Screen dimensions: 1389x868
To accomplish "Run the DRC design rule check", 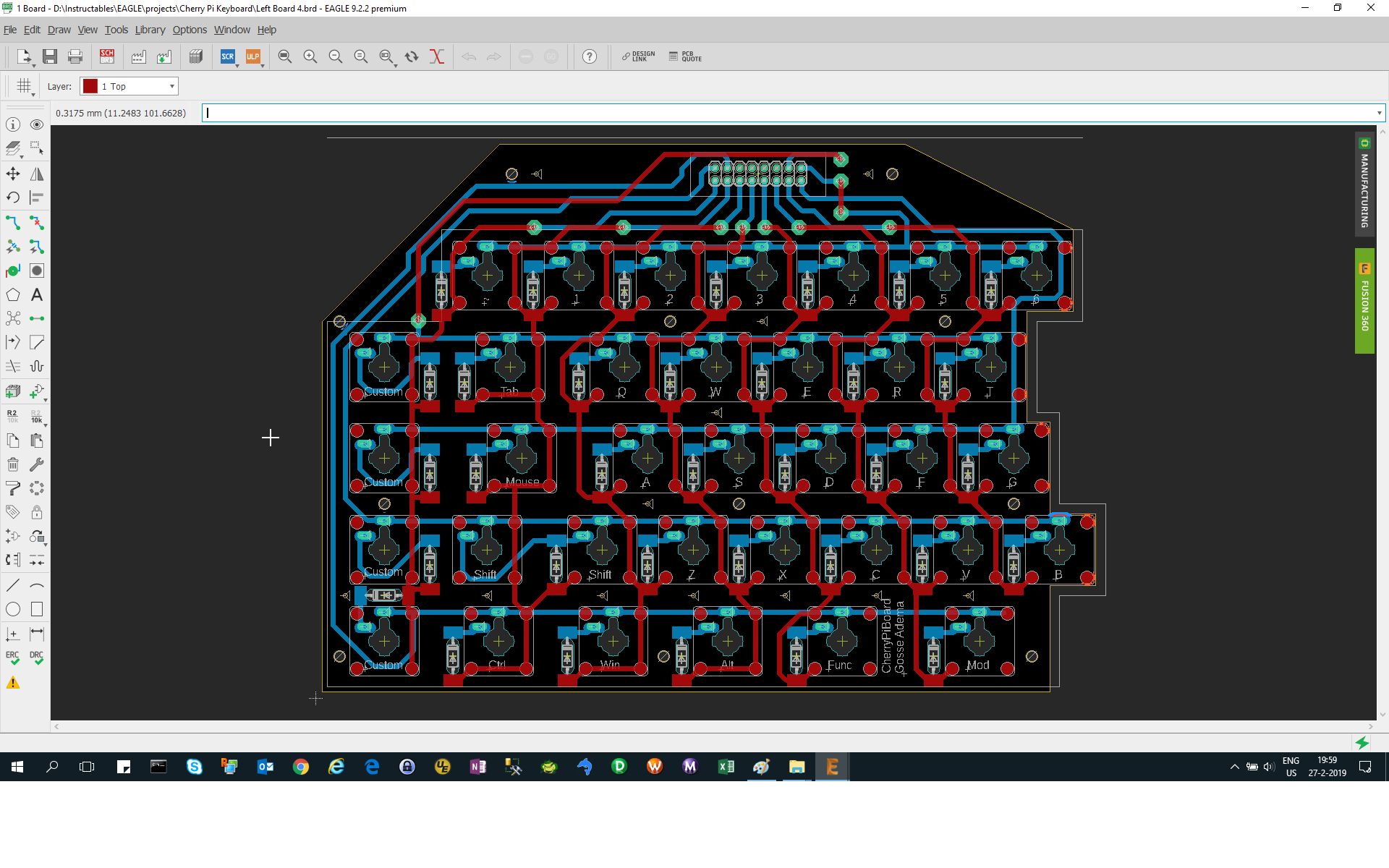I will tap(36, 657).
